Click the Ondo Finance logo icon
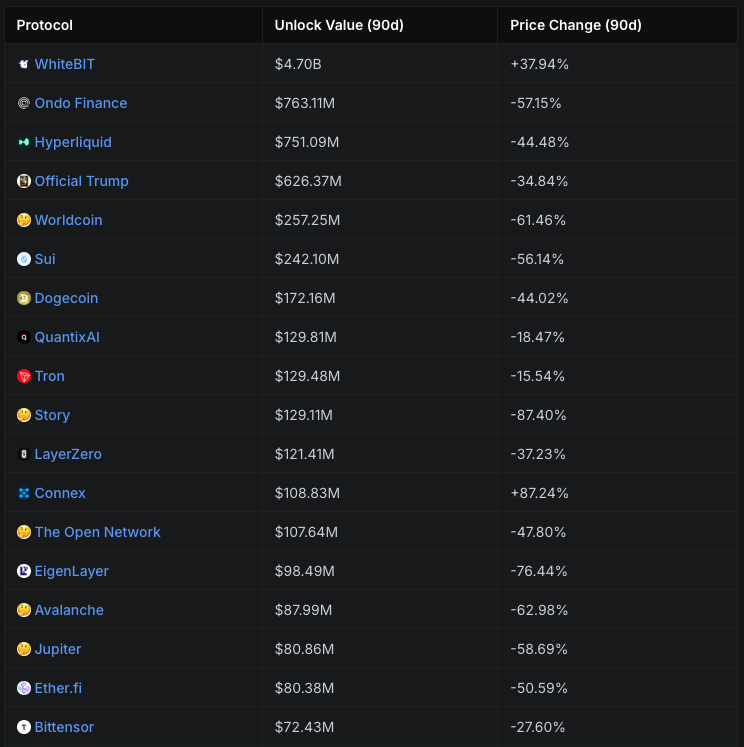Screen dimensions: 744x747 point(24,103)
